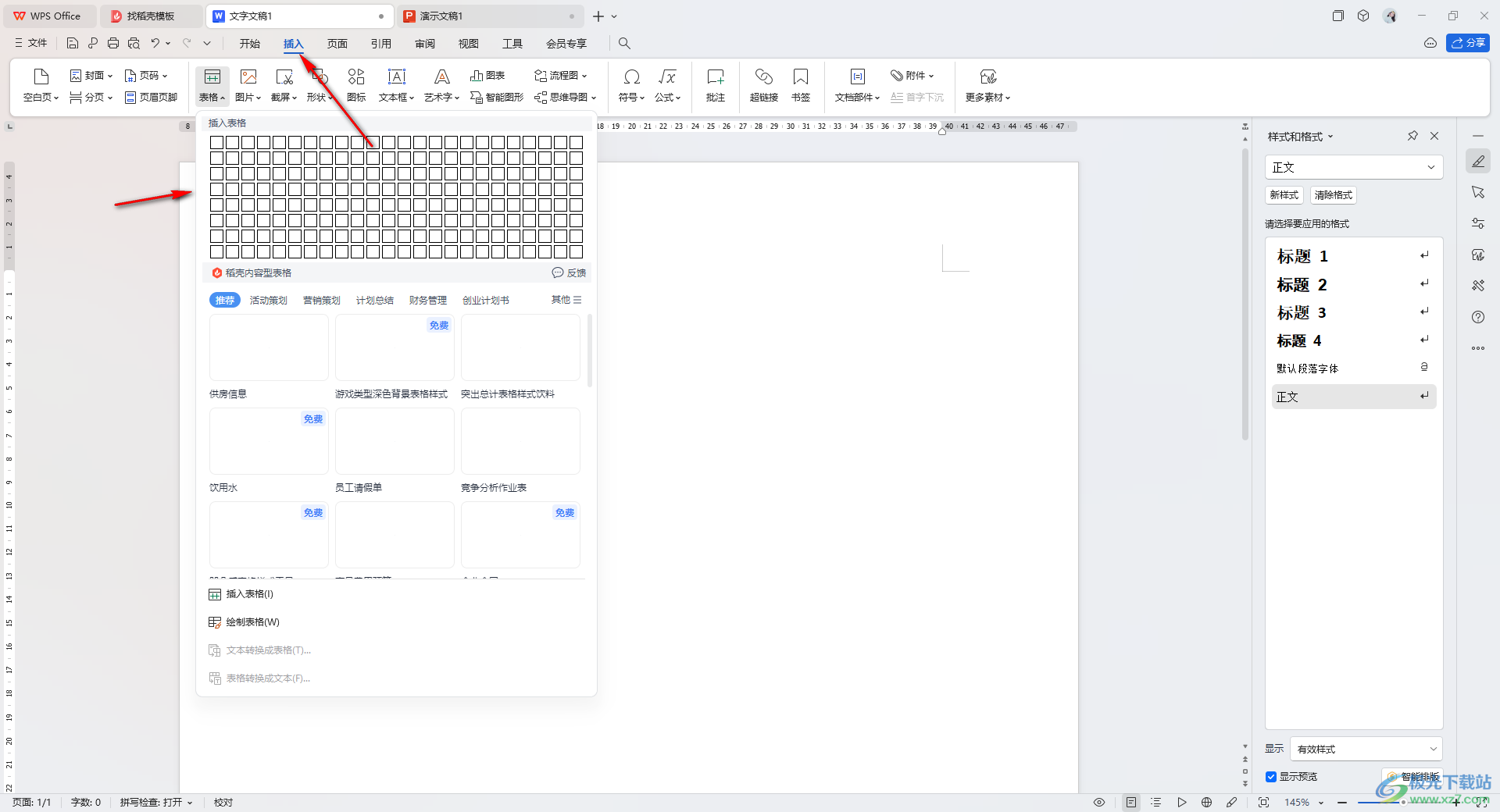Open document parts (文档部件)
Image resolution: width=1500 pixels, height=812 pixels.
click(857, 84)
